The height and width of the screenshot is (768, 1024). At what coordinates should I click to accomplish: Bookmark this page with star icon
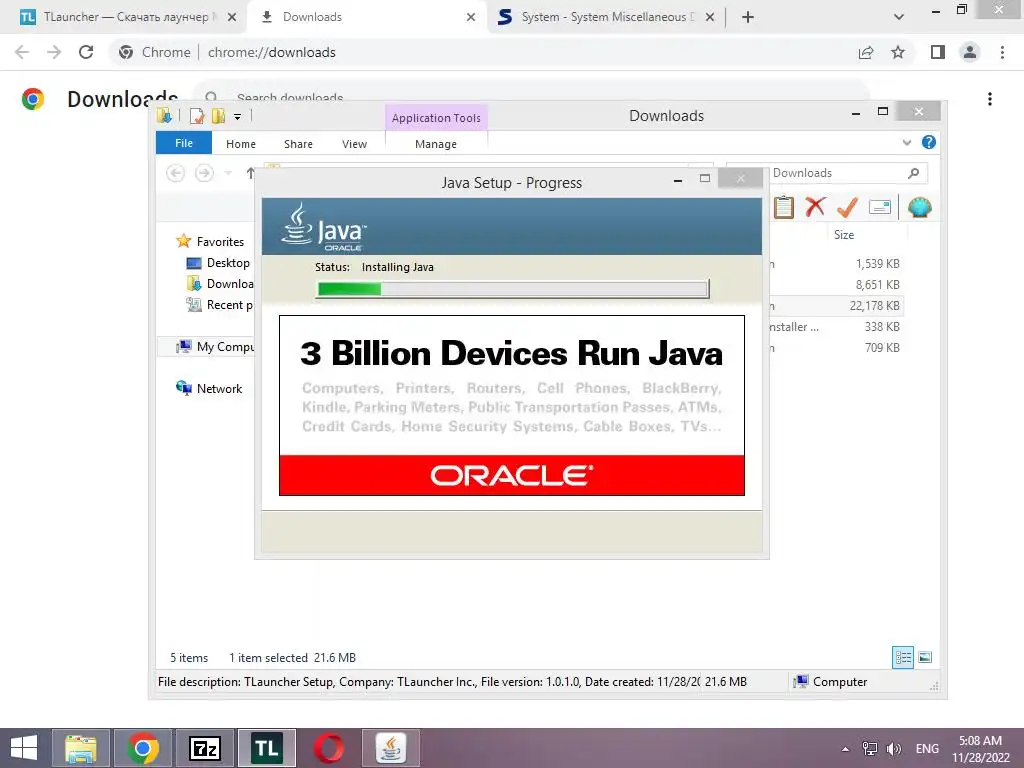pos(898,52)
